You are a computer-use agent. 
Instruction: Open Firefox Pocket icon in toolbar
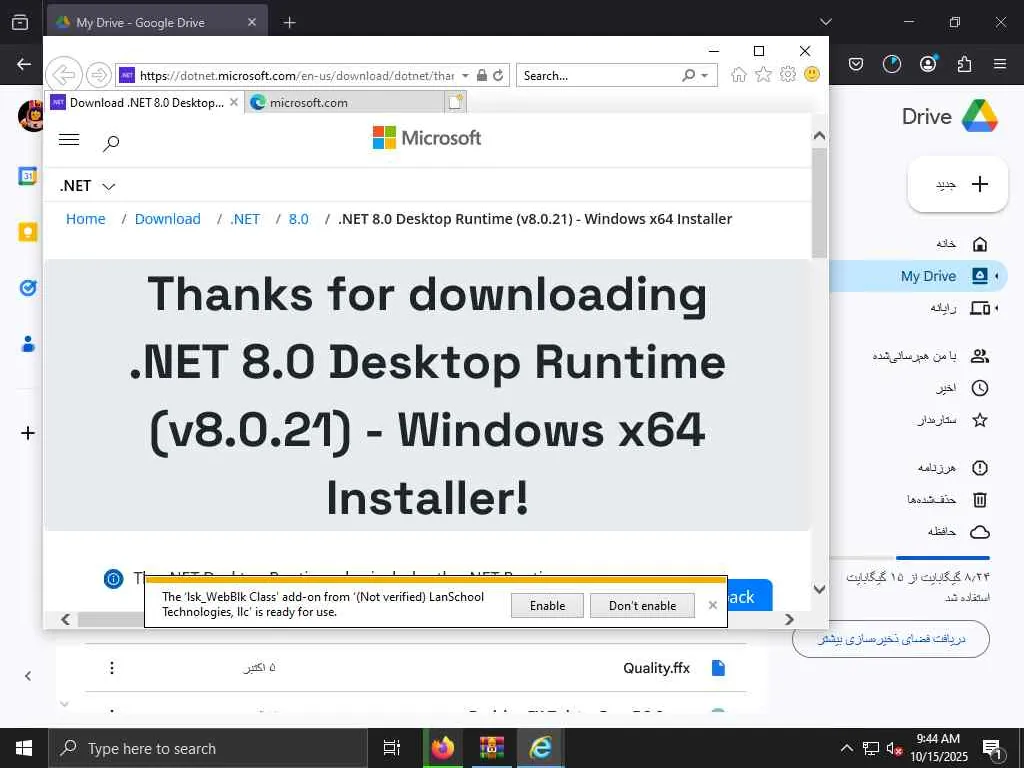tap(856, 64)
